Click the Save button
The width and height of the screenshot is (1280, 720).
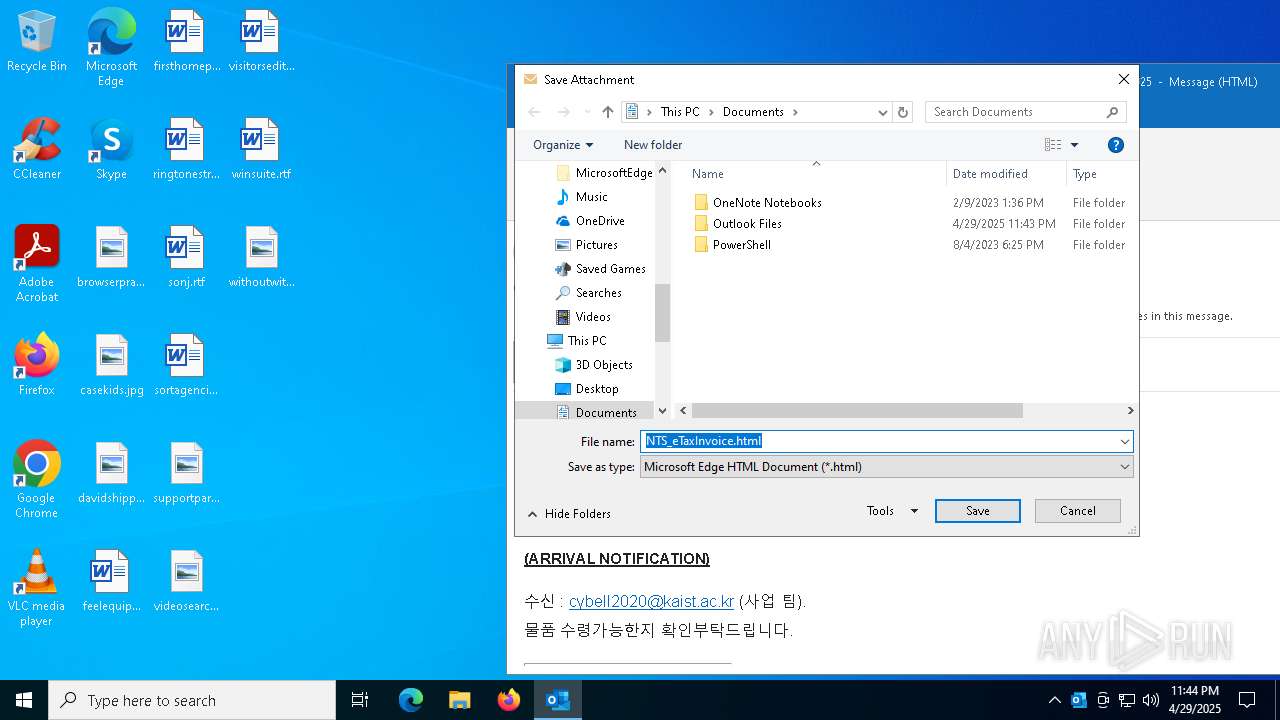[978, 511]
